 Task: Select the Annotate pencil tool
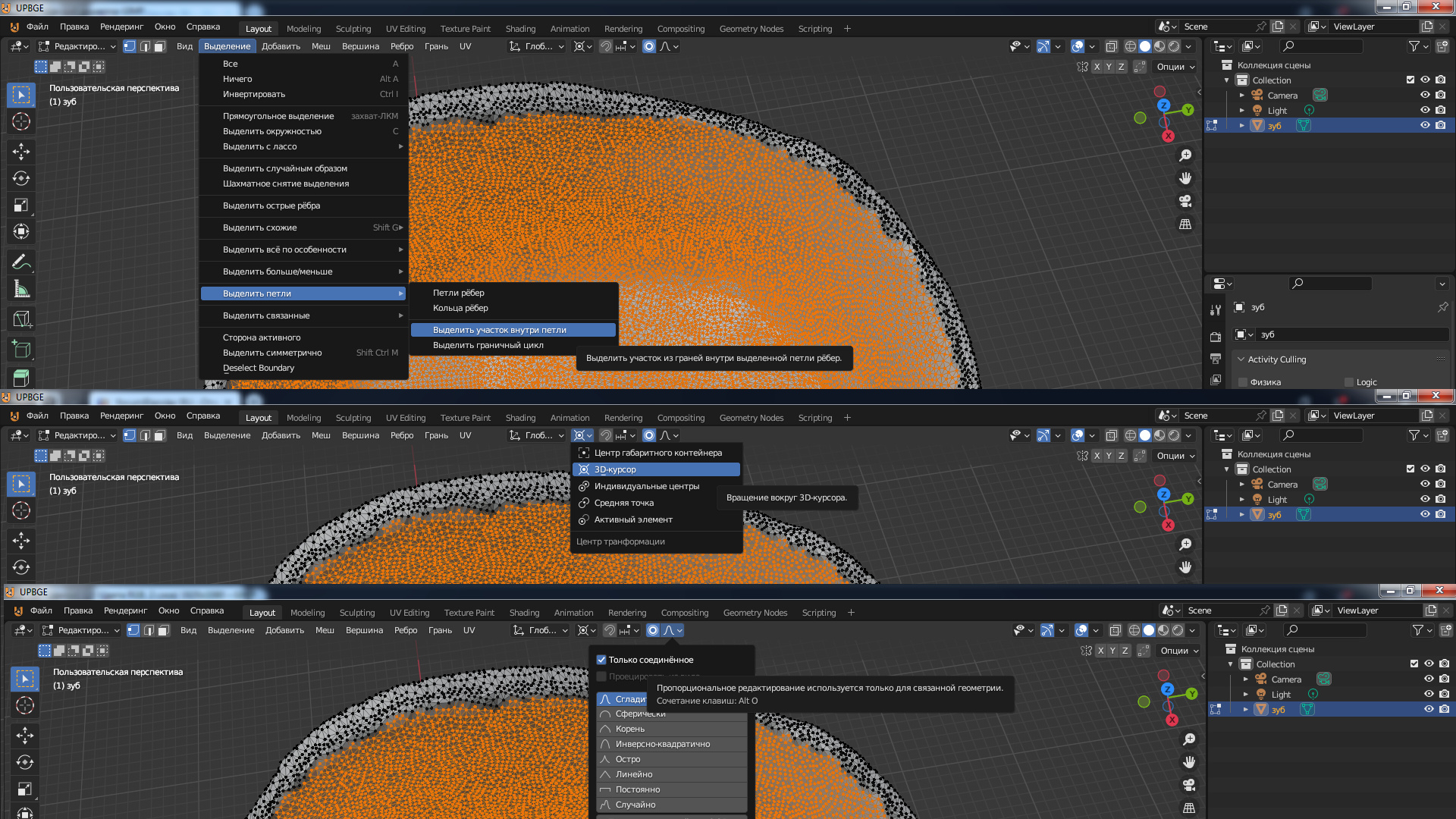click(21, 262)
